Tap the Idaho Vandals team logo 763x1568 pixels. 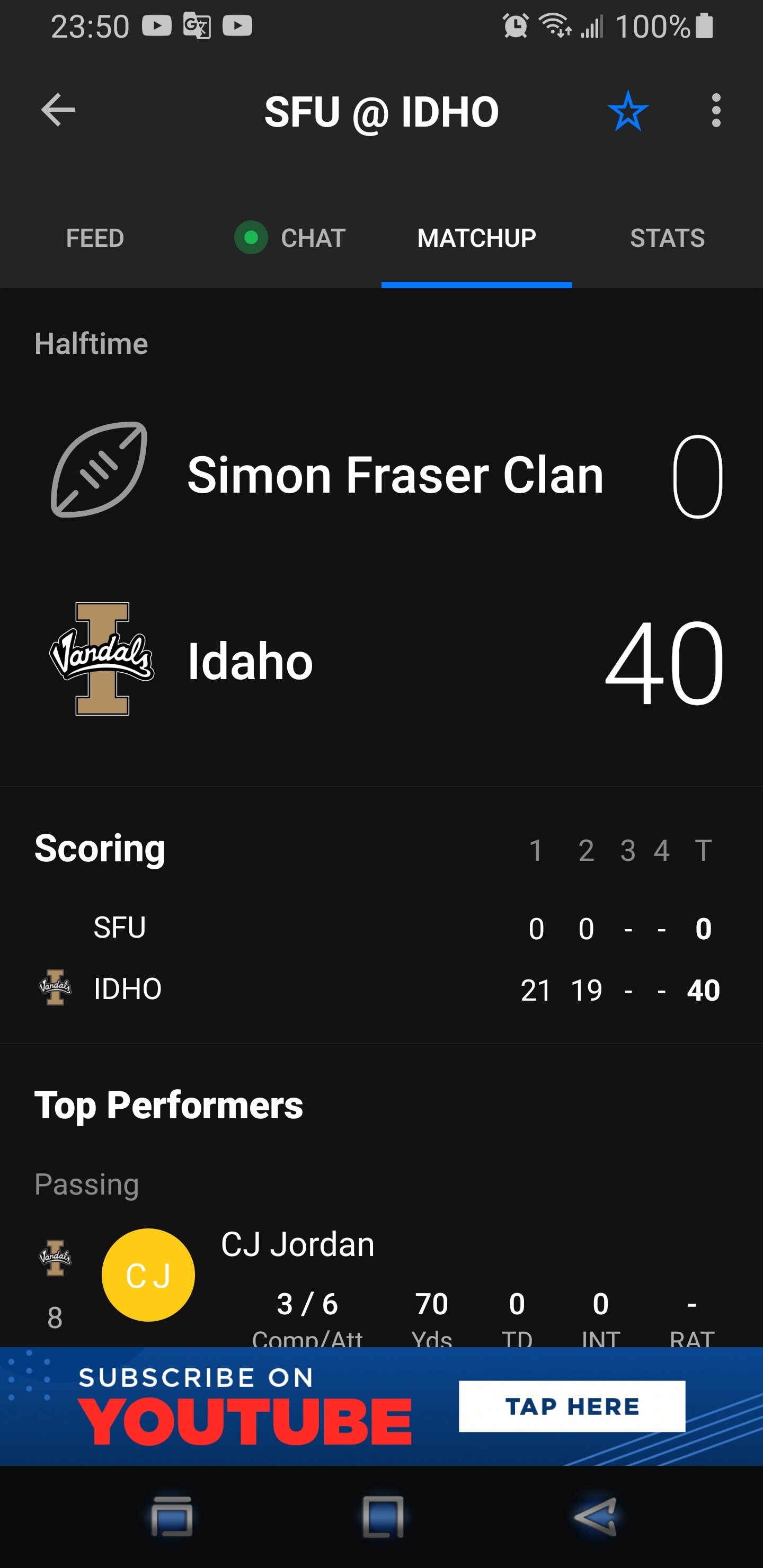pos(102,658)
